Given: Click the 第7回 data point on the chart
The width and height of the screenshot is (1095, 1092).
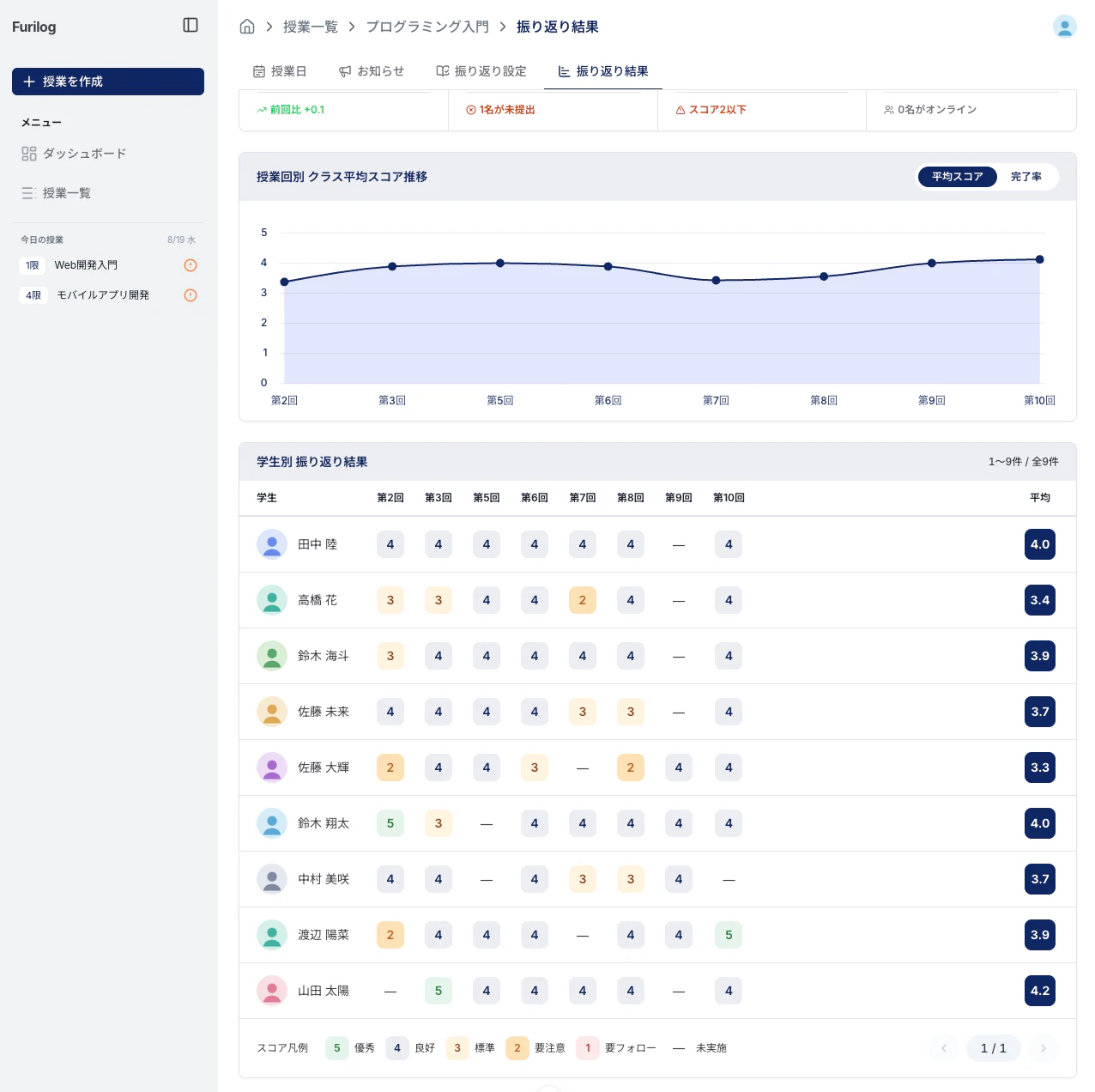Looking at the screenshot, I should (716, 281).
